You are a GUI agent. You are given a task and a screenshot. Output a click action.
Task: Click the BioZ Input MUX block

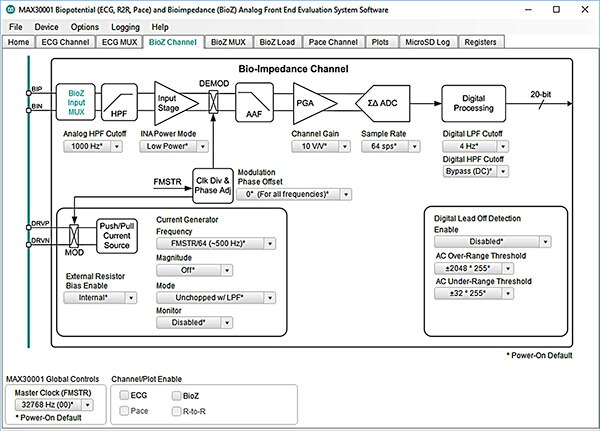coord(75,101)
